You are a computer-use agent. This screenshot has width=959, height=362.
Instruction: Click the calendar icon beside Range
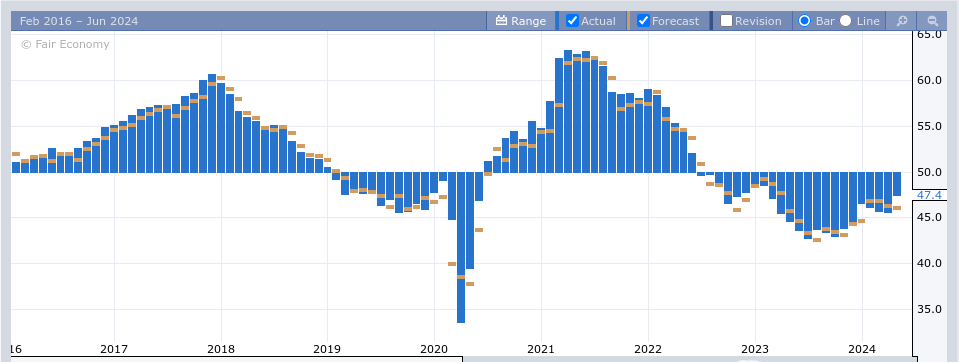[x=502, y=21]
